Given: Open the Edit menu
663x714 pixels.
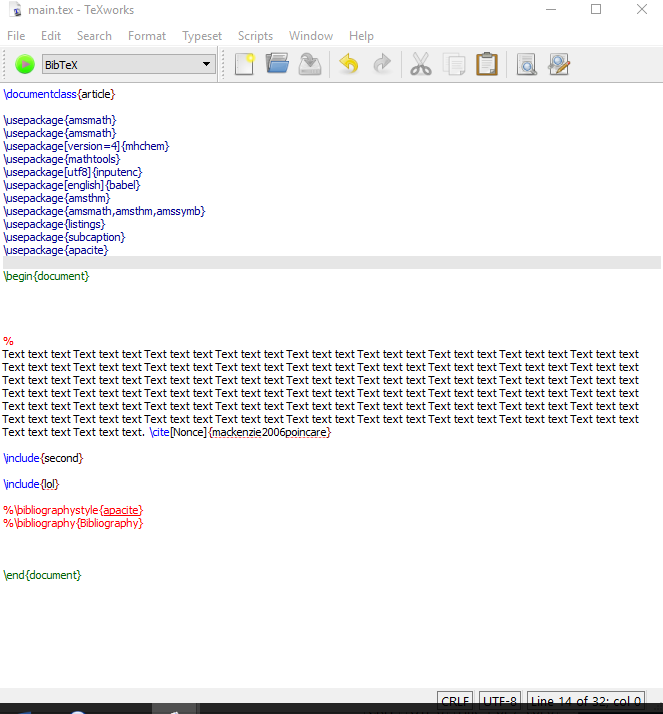Looking at the screenshot, I should click(51, 36).
